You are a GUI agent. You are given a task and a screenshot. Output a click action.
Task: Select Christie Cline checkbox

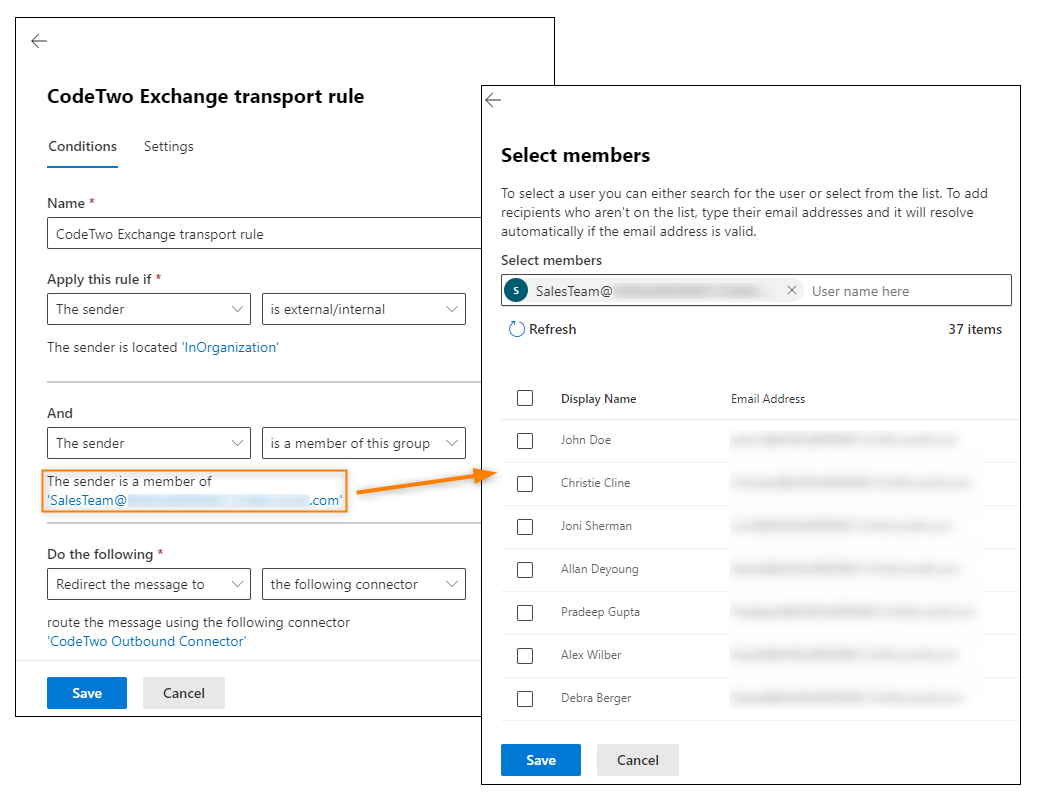coord(525,484)
